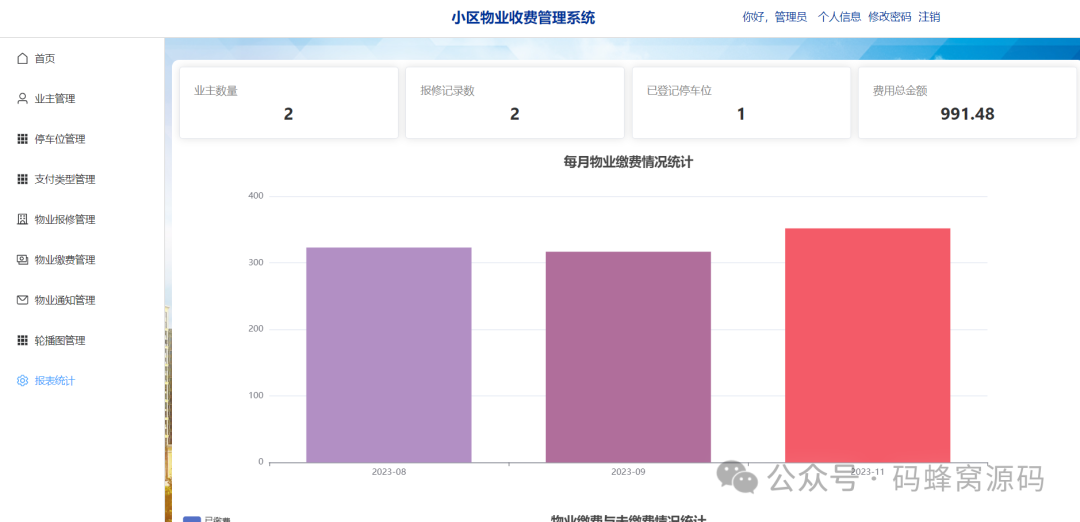Click the building icon for 物业报修管理
Image resolution: width=1080 pixels, height=522 pixels.
coord(22,220)
